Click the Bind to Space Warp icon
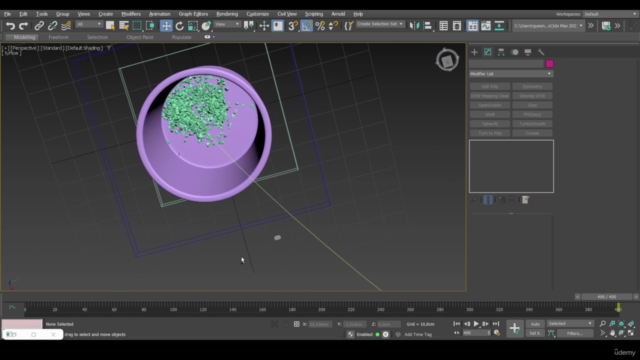This screenshot has width=640, height=360. click(66, 26)
